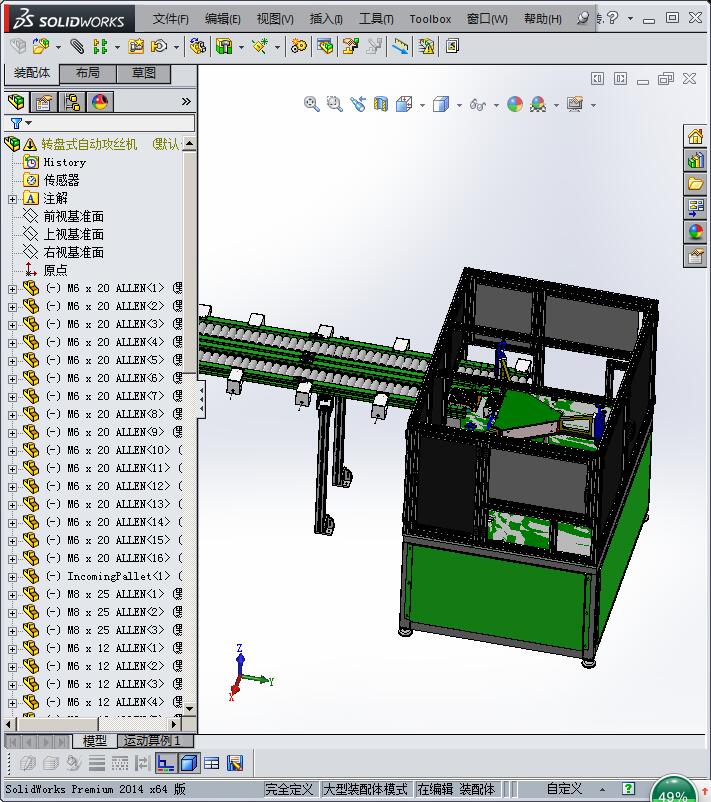Open the 编辑(E) menu
Viewport: 711px width, 802px height.
coord(223,19)
